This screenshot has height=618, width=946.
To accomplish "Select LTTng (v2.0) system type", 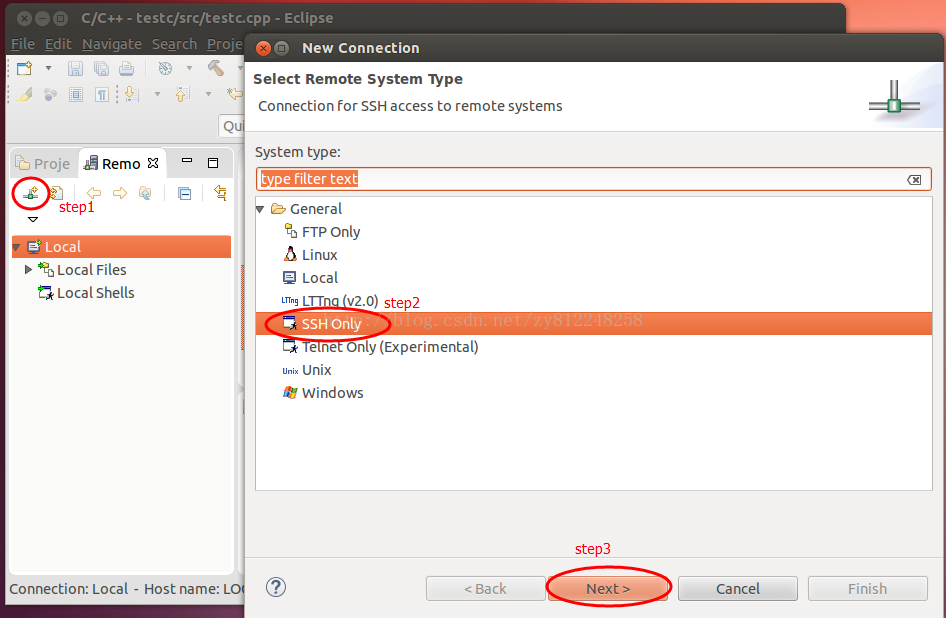I will 594,301.
